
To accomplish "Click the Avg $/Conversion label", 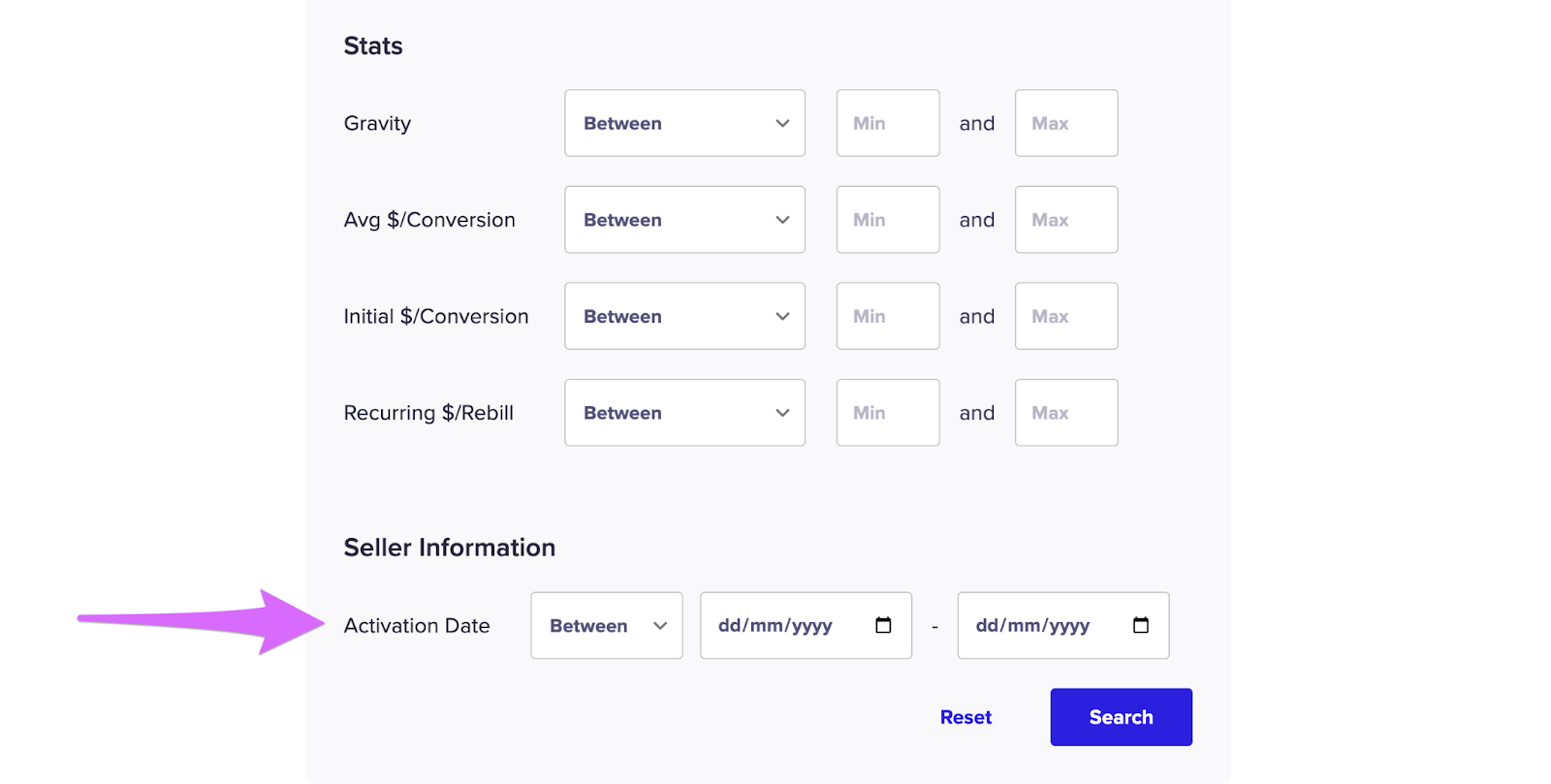I will (429, 220).
